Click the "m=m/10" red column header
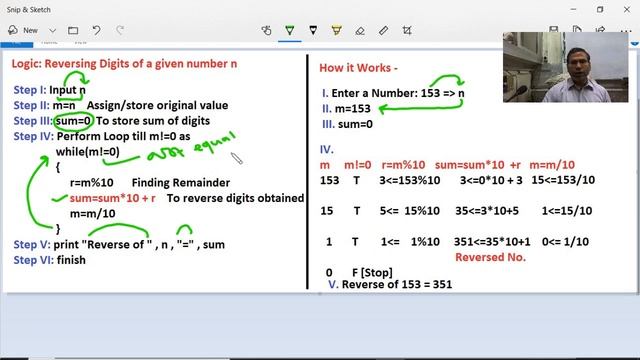640x360 pixels. point(552,165)
